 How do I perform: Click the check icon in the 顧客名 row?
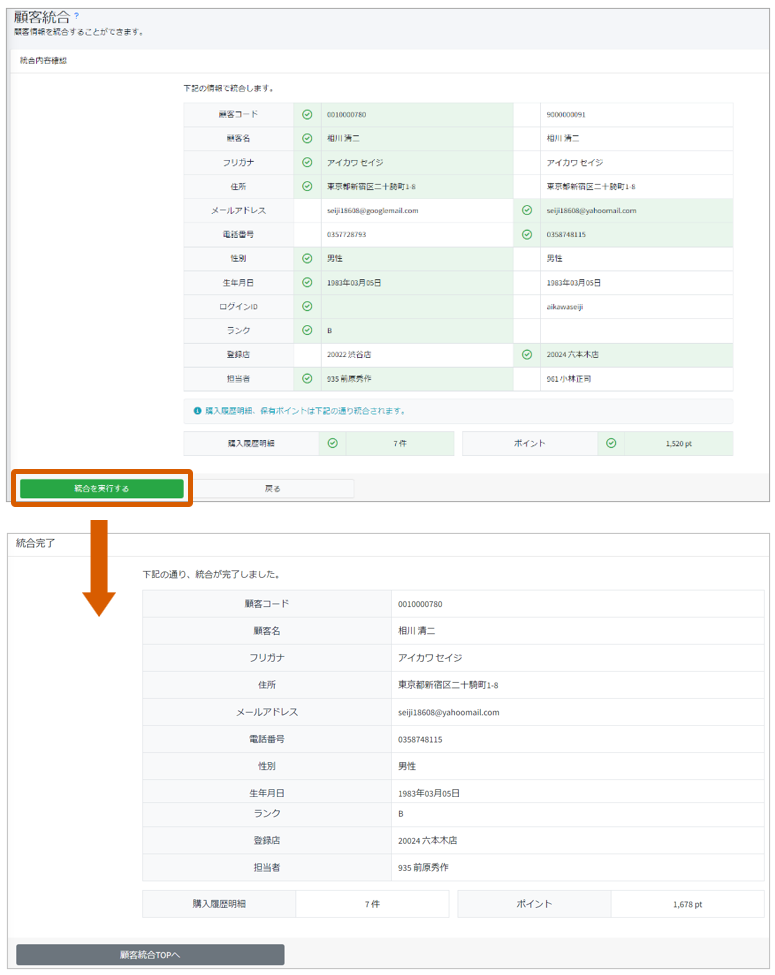(x=307, y=138)
